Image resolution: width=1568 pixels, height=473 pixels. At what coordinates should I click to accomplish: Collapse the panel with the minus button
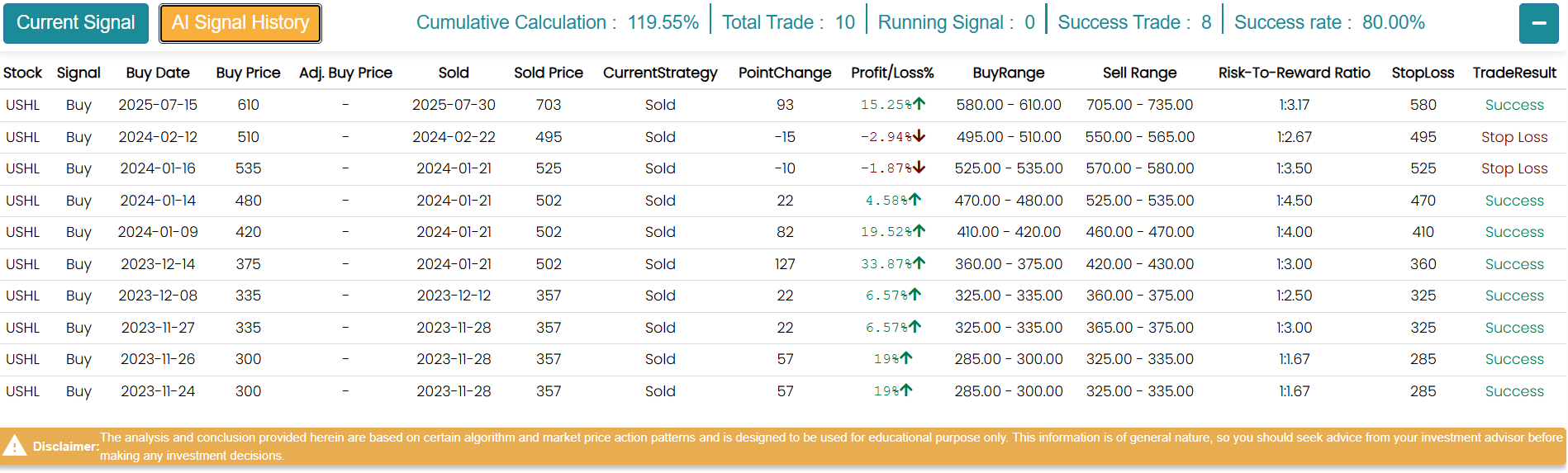click(1538, 23)
